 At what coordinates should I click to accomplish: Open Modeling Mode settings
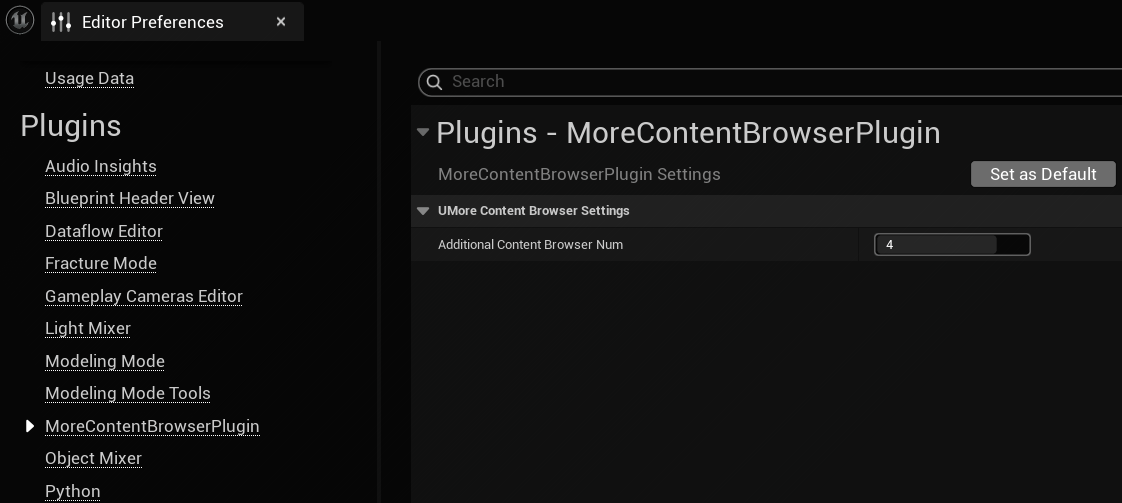[104, 361]
